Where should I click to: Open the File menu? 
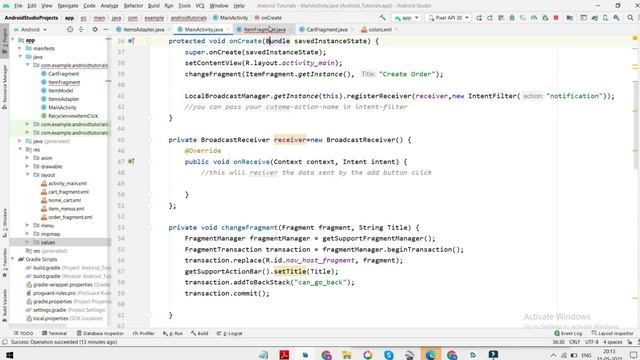click(x=18, y=6)
